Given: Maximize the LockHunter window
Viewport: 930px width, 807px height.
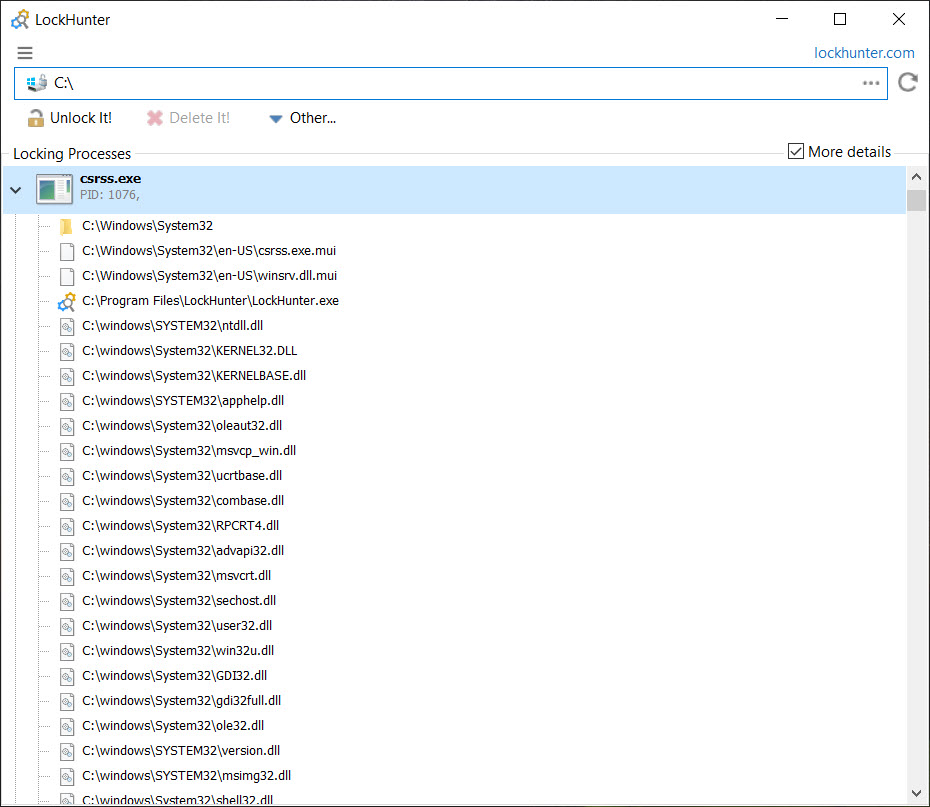Looking at the screenshot, I should pos(840,19).
